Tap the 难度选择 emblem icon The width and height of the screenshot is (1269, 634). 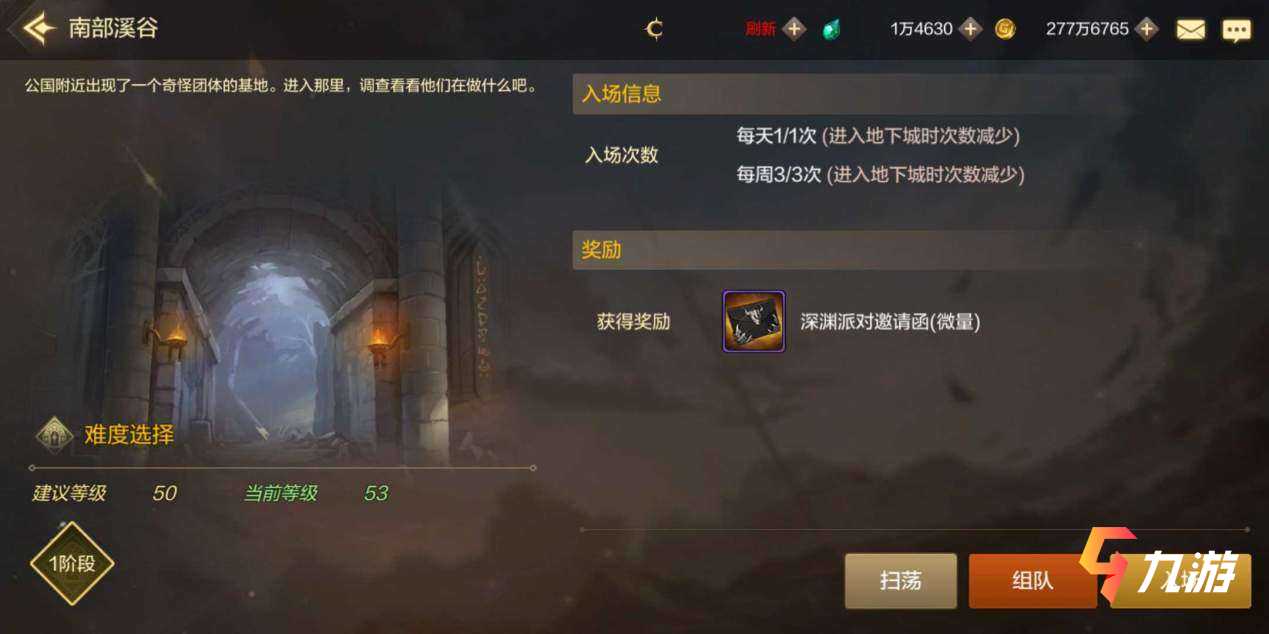[55, 435]
